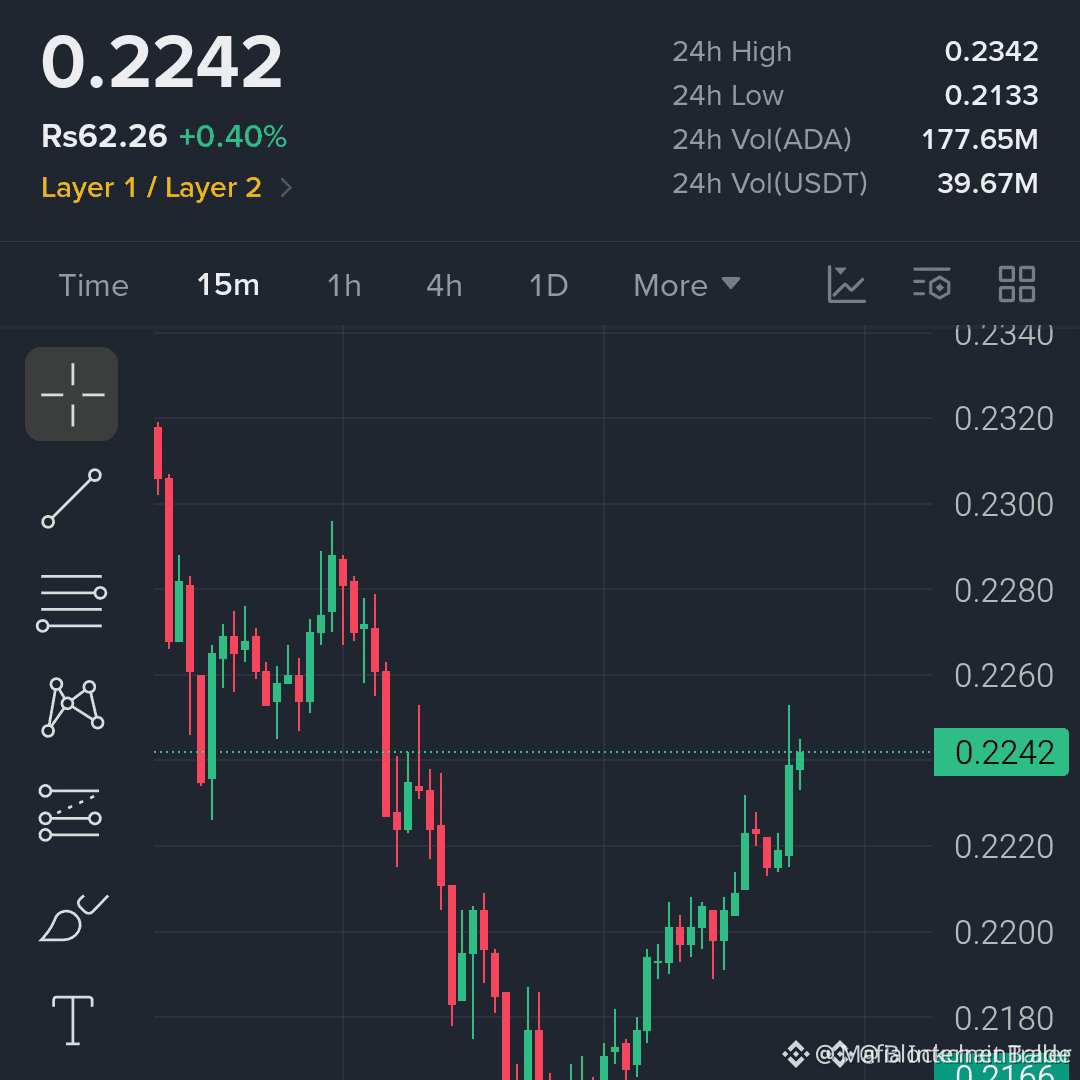This screenshot has height=1080, width=1080.
Task: Open chart settings icon
Action: tap(932, 284)
